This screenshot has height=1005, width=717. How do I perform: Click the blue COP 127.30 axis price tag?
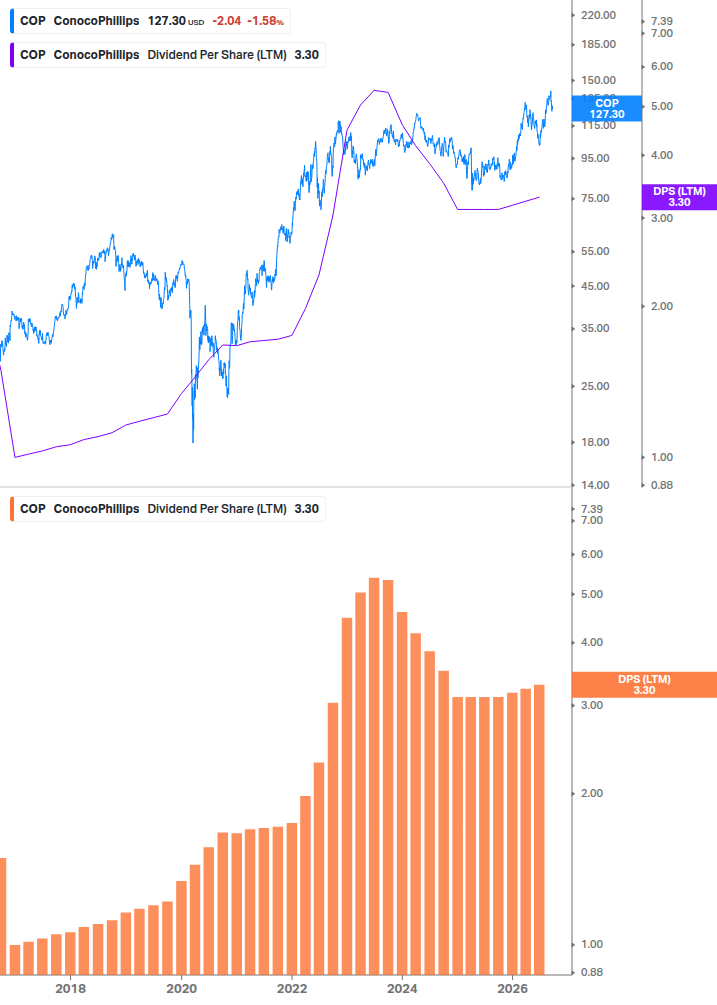click(607, 108)
